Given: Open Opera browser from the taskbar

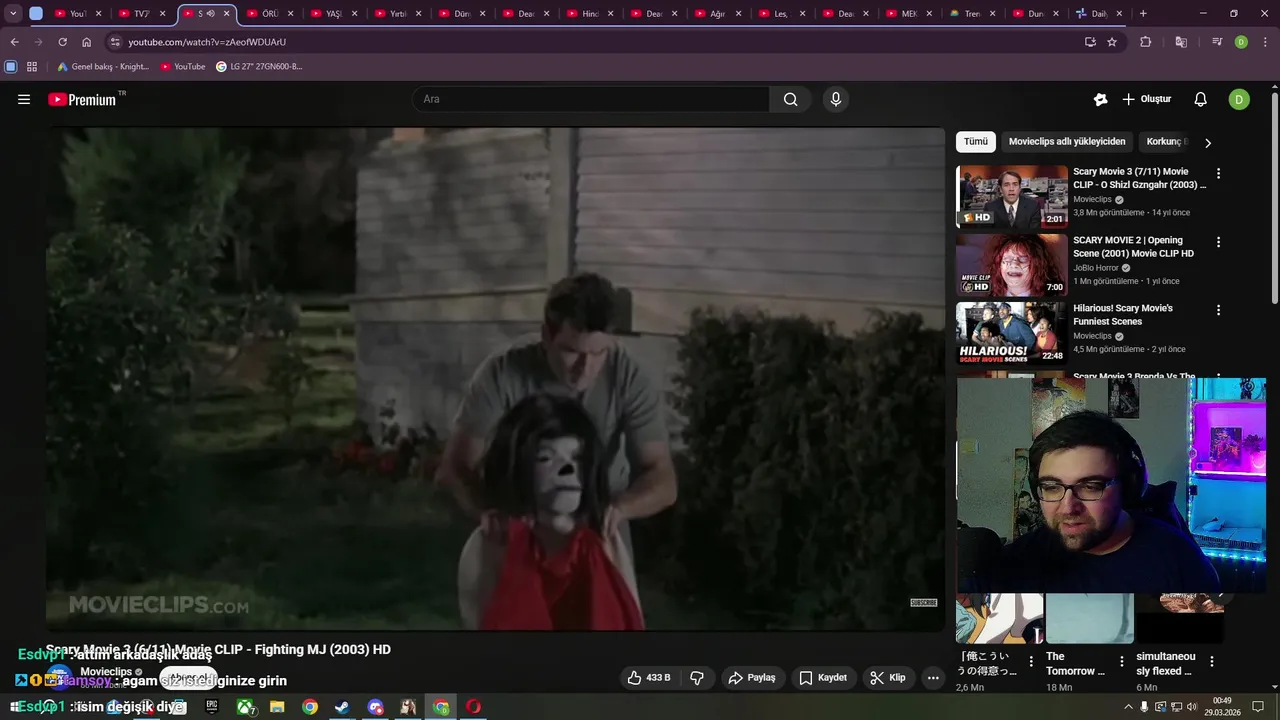Looking at the screenshot, I should click(473, 707).
